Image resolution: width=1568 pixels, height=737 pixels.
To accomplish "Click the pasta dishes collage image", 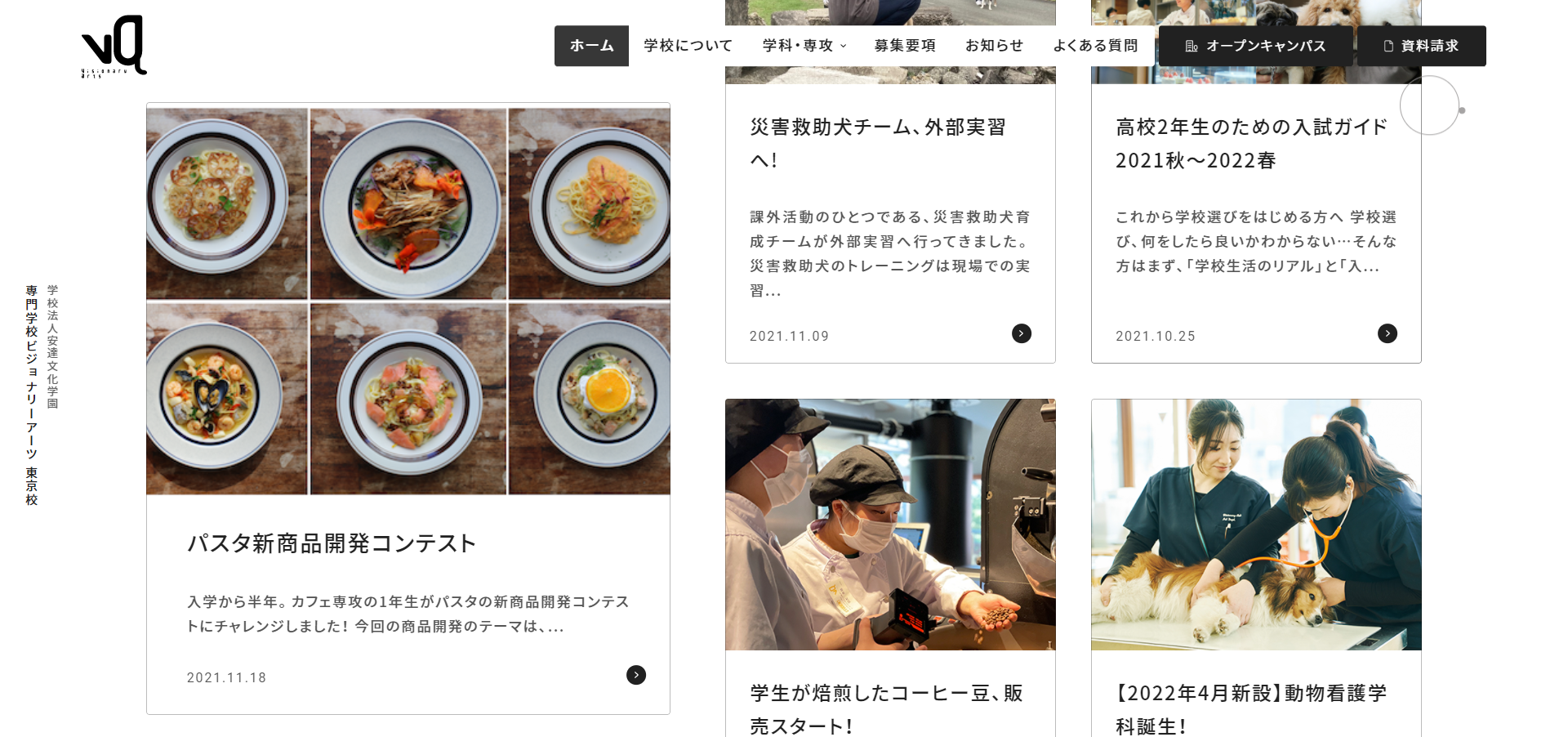I will (x=408, y=300).
